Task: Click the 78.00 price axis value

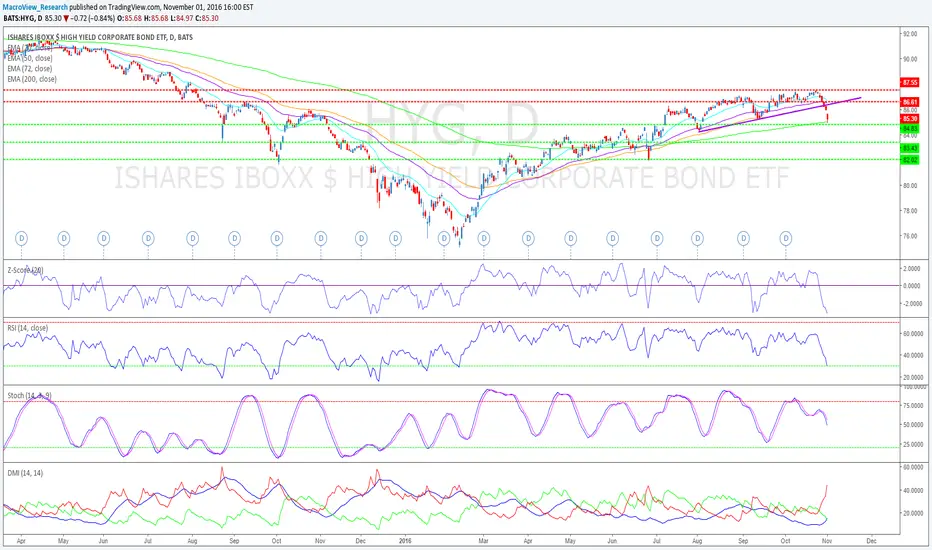Action: point(910,211)
